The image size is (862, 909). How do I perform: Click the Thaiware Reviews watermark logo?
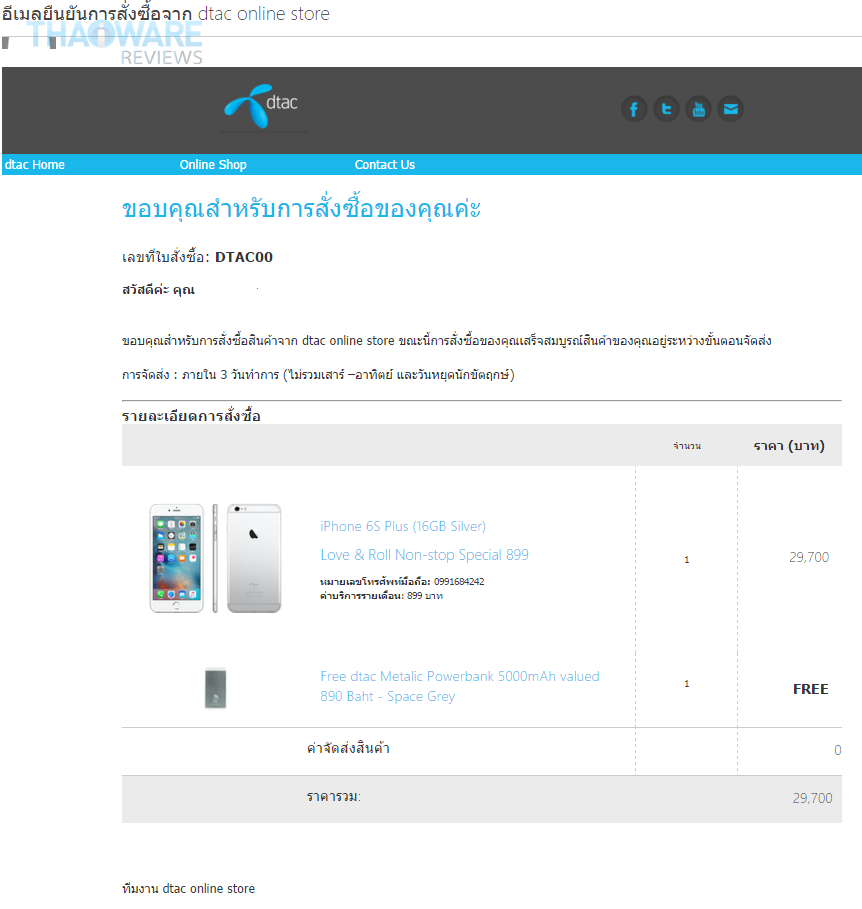pos(115,42)
